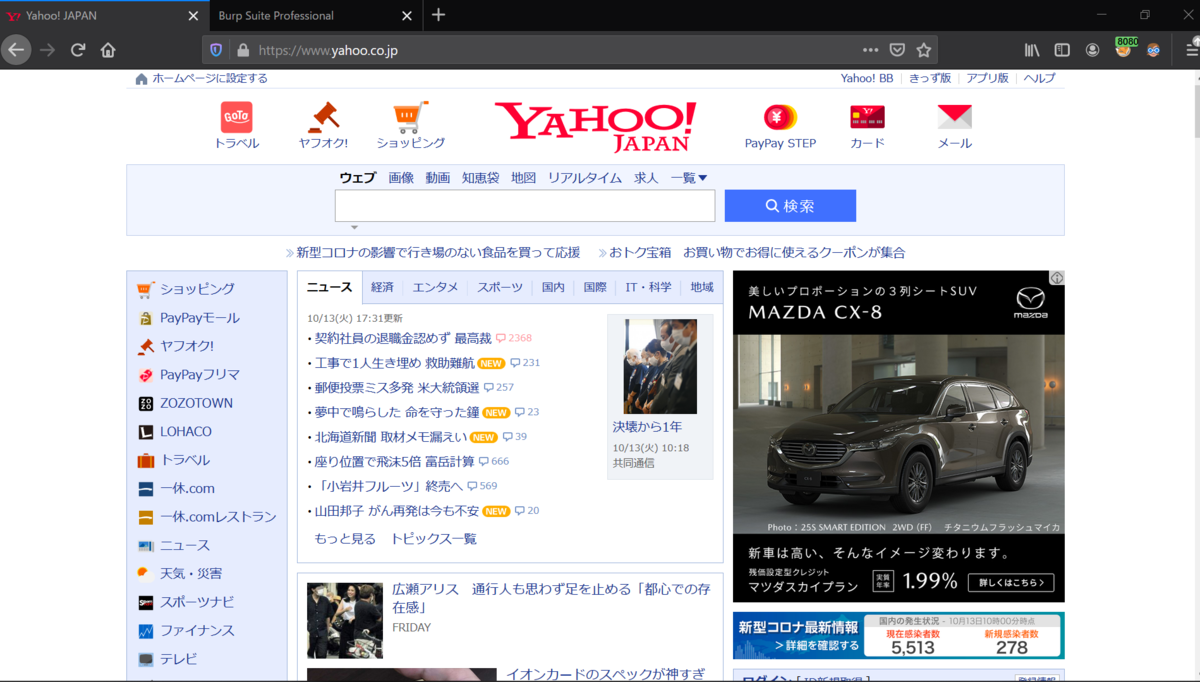
Task: Open headline 契約社員の退職金認めず 最高裁
Action: [403, 338]
